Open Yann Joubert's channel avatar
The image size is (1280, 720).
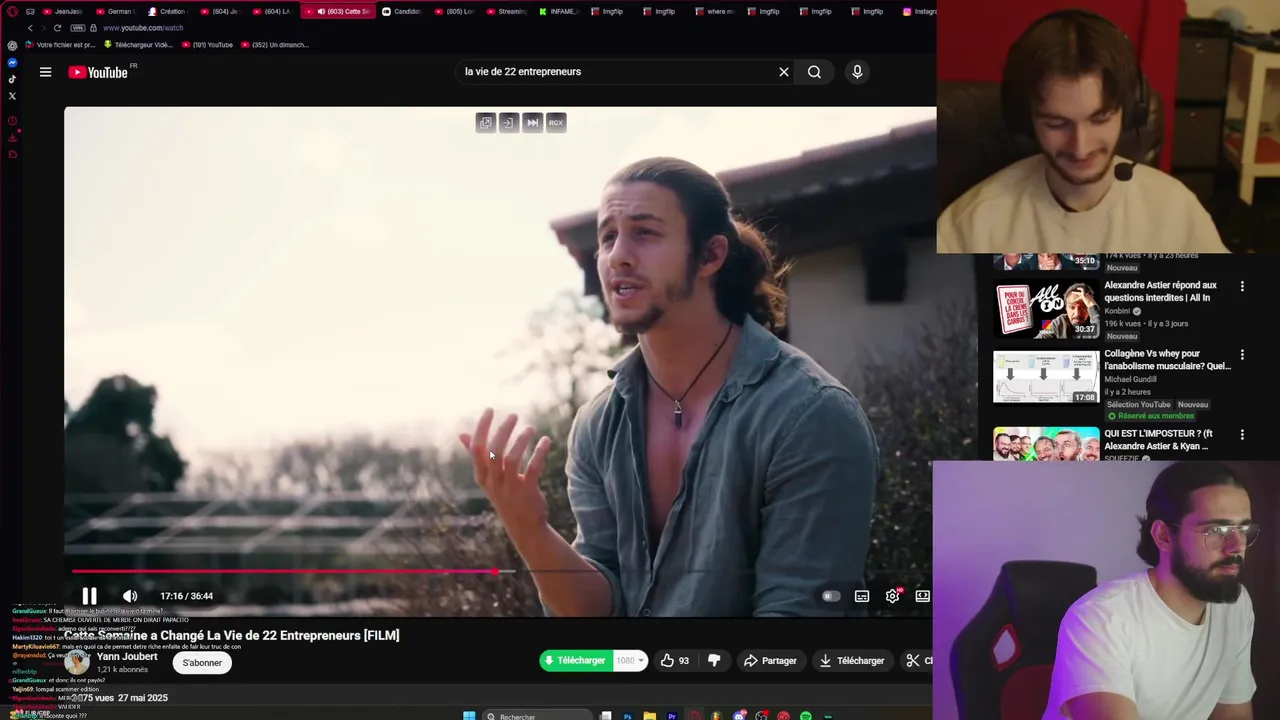coord(77,663)
